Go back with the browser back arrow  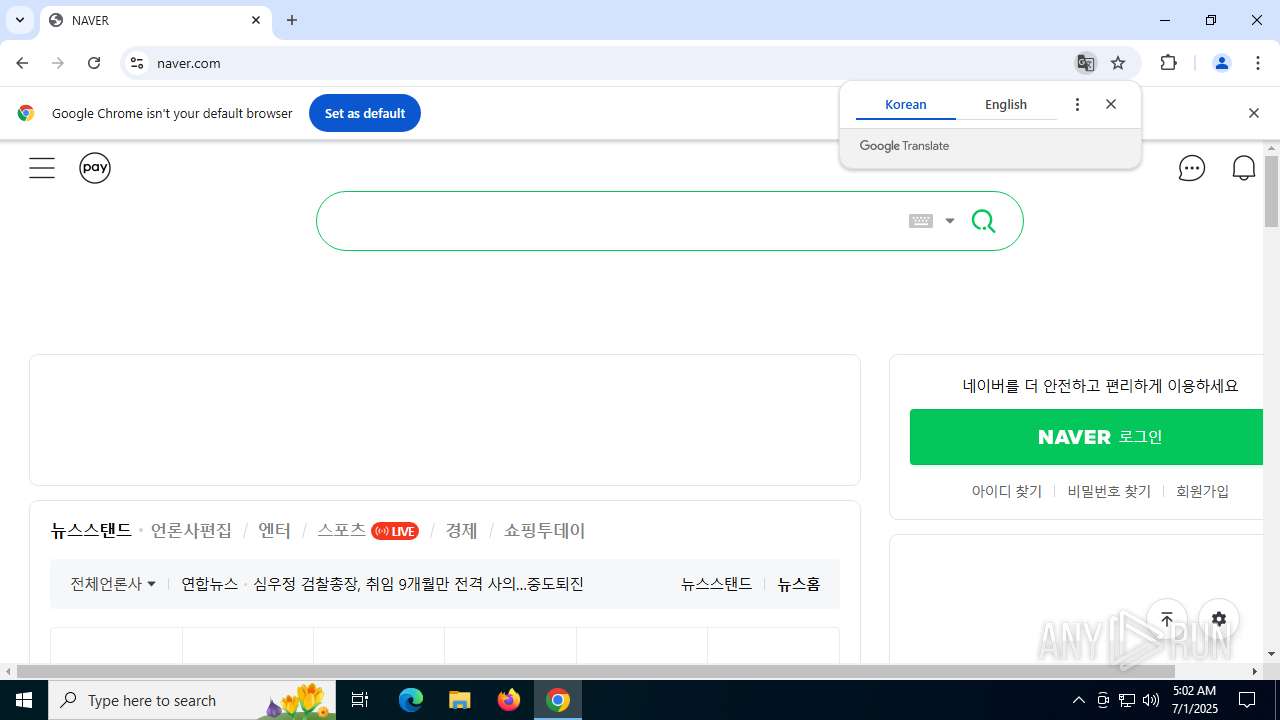tap(22, 63)
